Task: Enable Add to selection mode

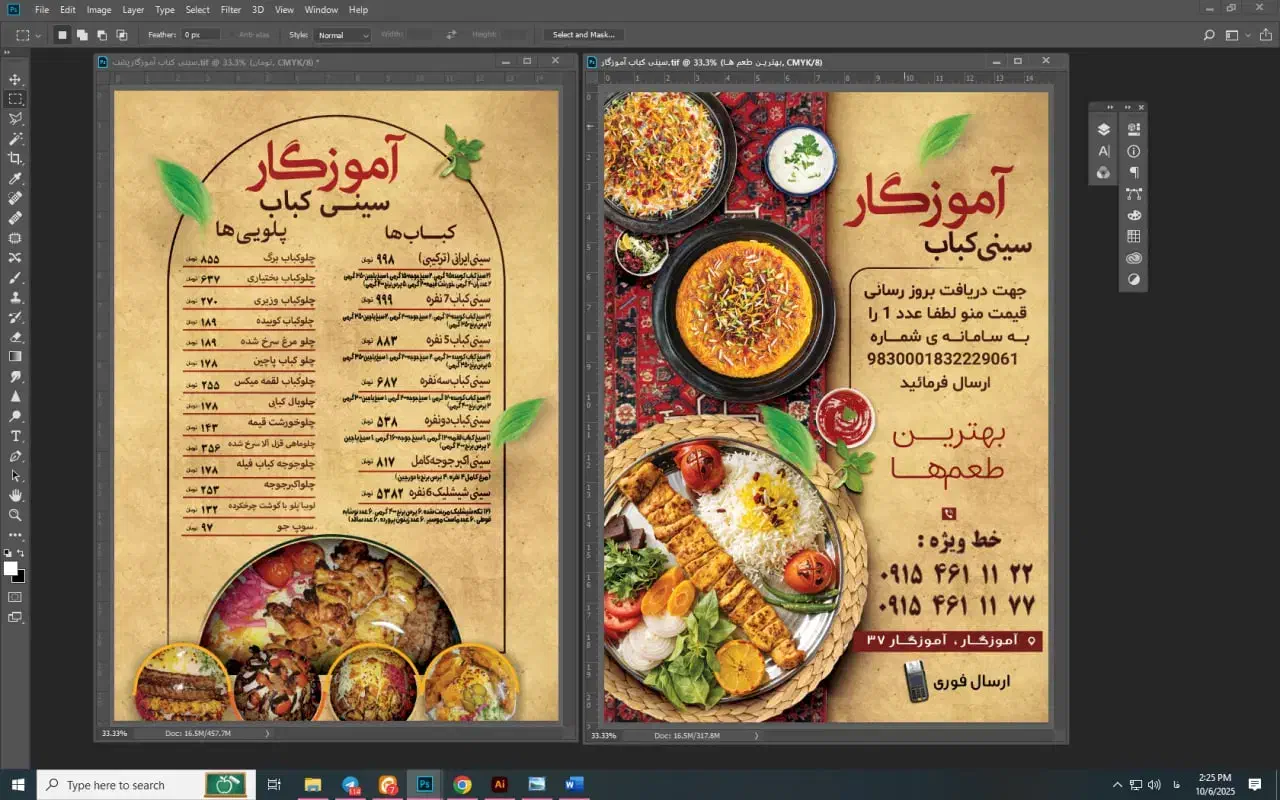Action: tap(82, 35)
